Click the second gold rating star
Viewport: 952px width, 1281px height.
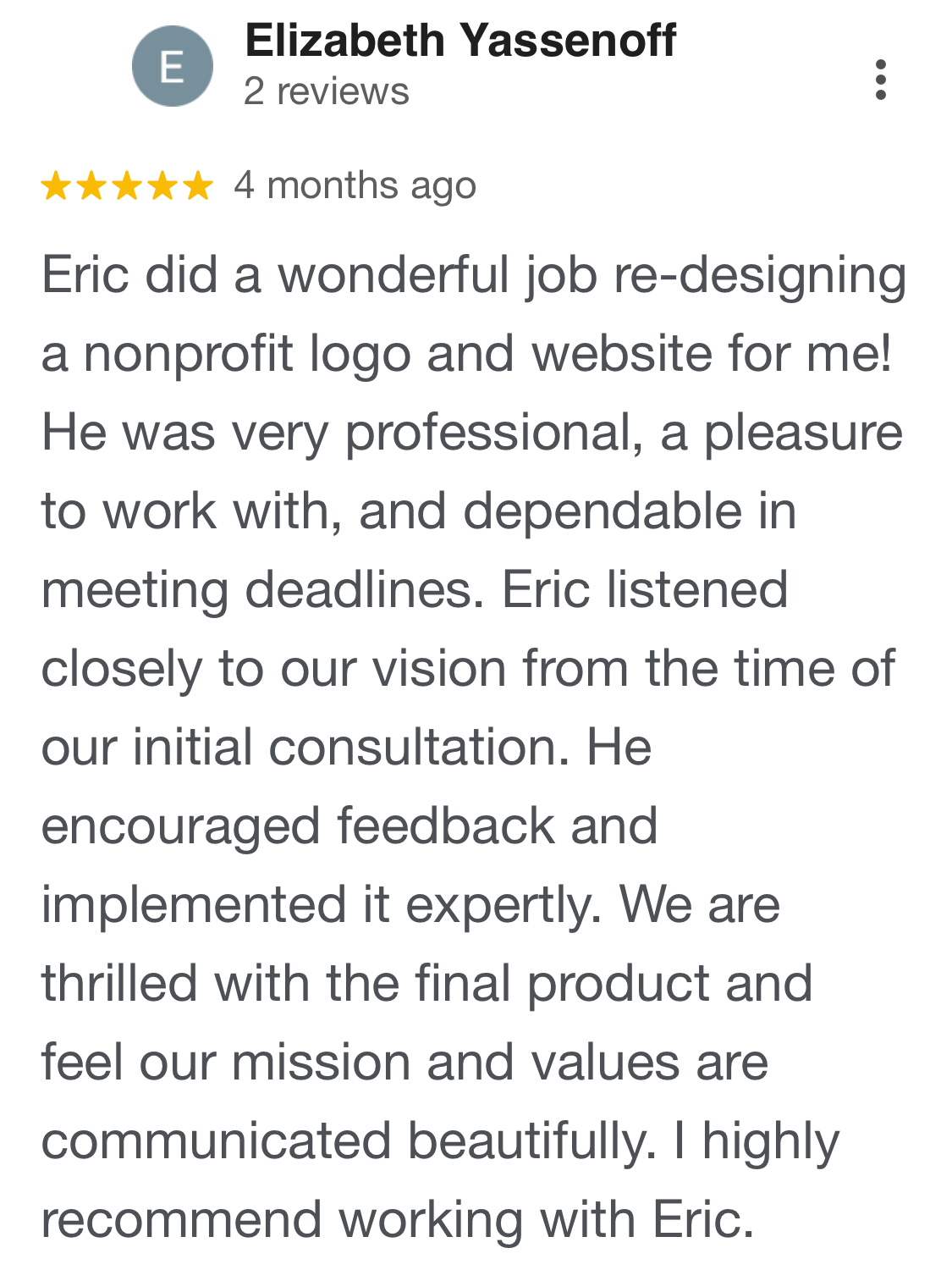[91, 185]
